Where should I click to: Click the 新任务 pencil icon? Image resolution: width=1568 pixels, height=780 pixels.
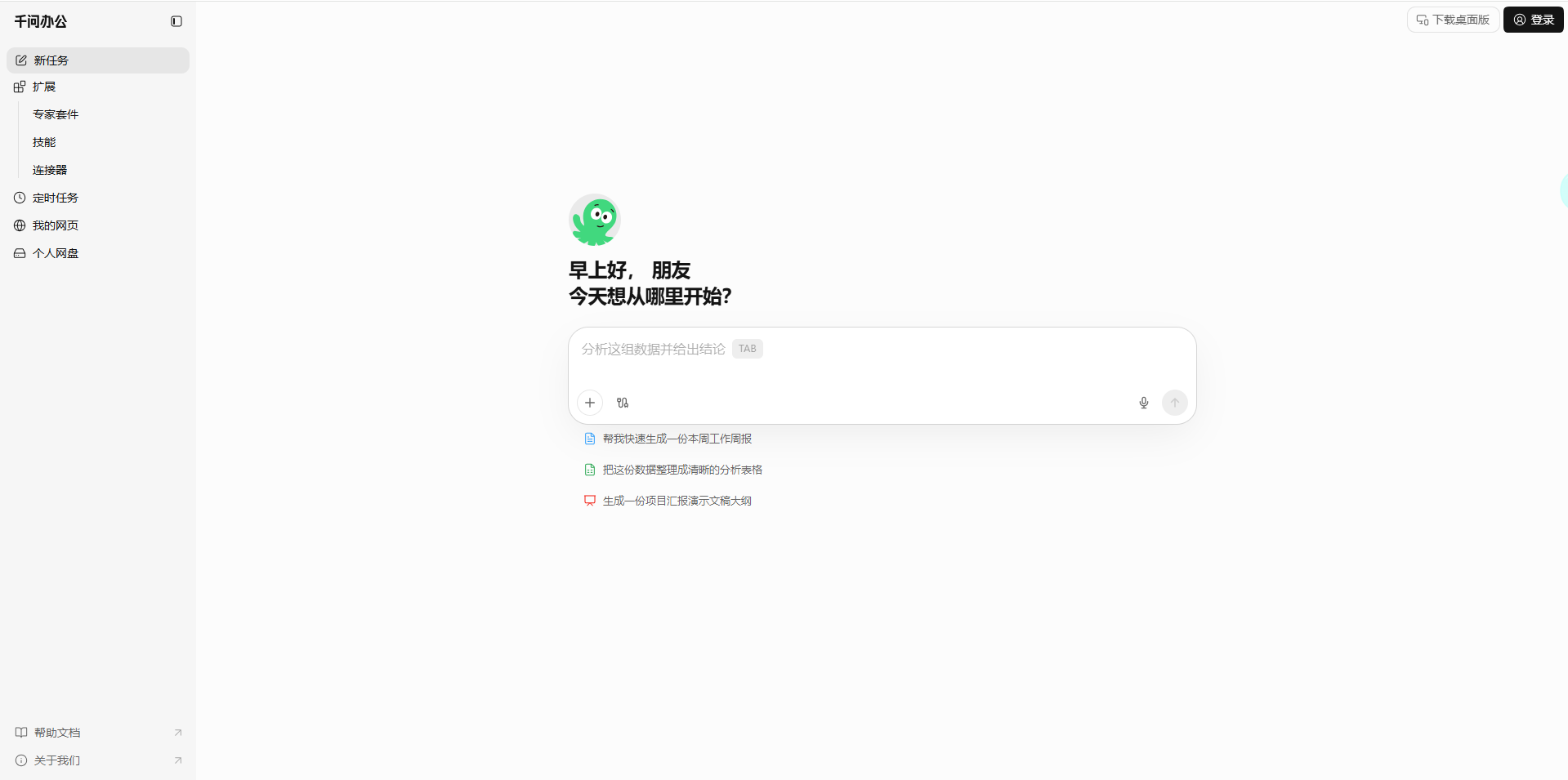(x=21, y=60)
